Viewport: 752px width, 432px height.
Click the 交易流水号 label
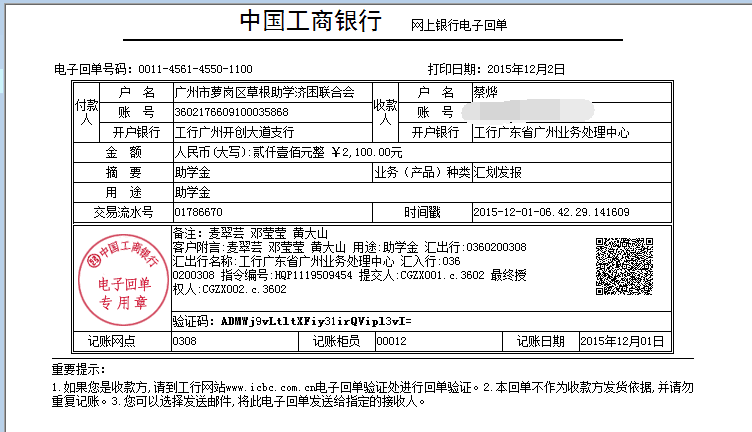[x=124, y=212]
